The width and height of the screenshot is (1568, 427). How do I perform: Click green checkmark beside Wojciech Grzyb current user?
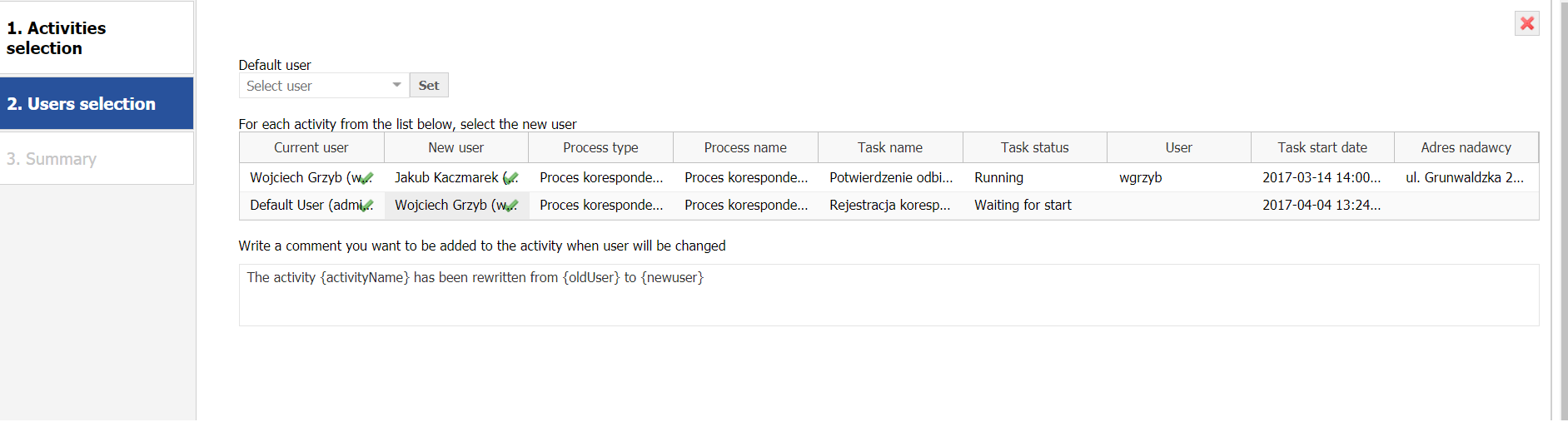point(366,178)
